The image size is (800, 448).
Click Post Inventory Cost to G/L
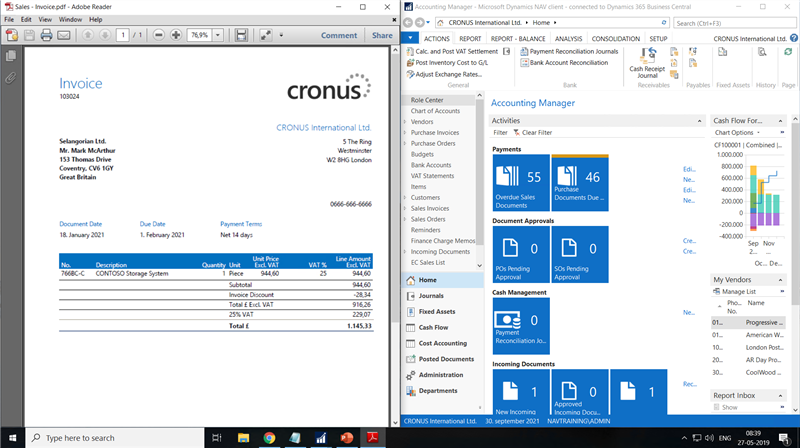point(447,63)
